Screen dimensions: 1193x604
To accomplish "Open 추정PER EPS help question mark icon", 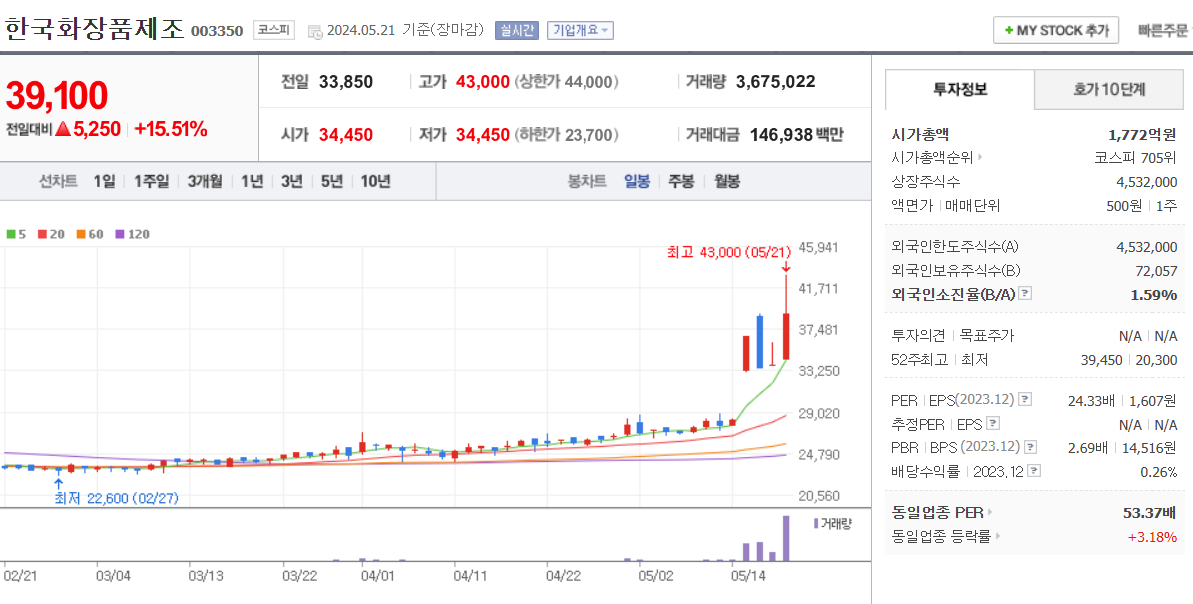I will [x=993, y=423].
